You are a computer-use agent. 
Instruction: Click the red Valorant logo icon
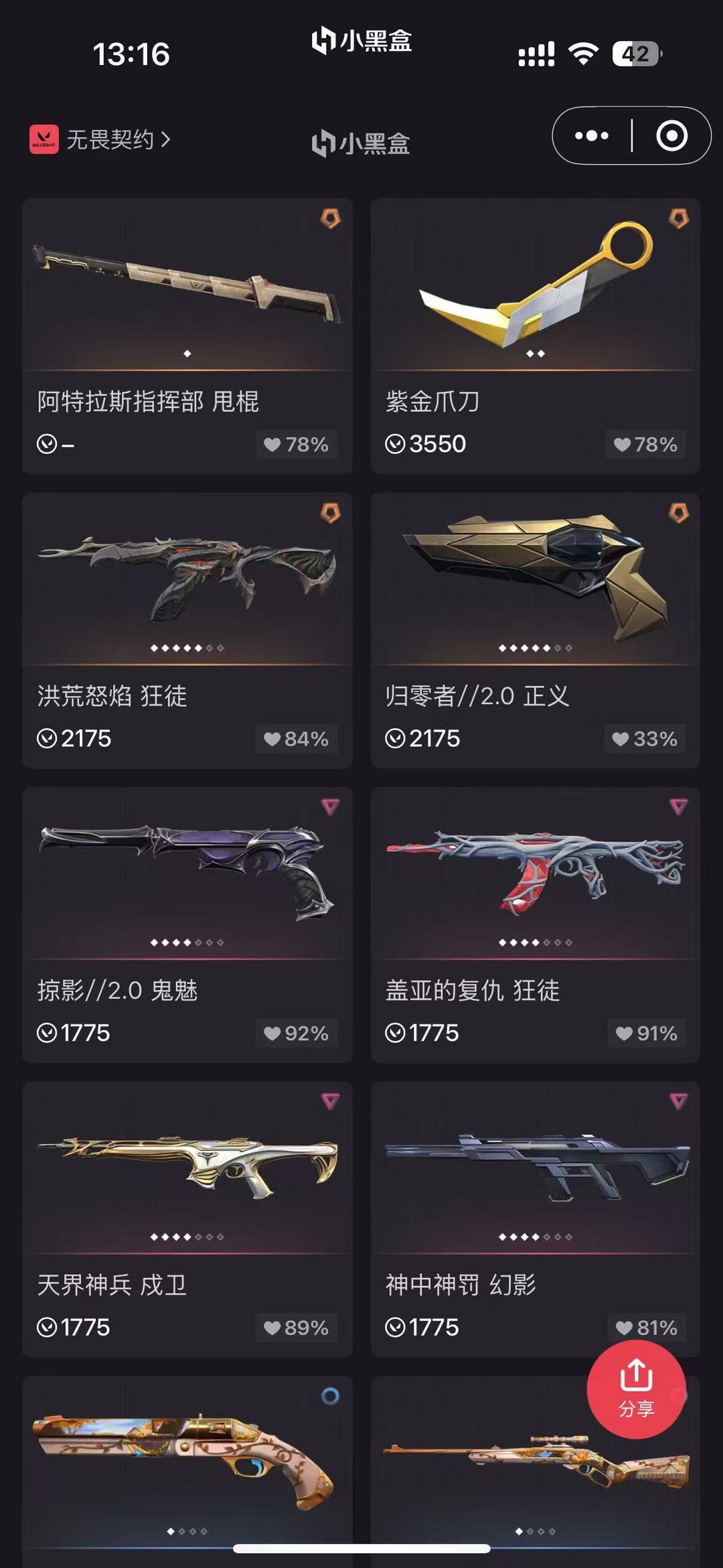click(x=44, y=139)
